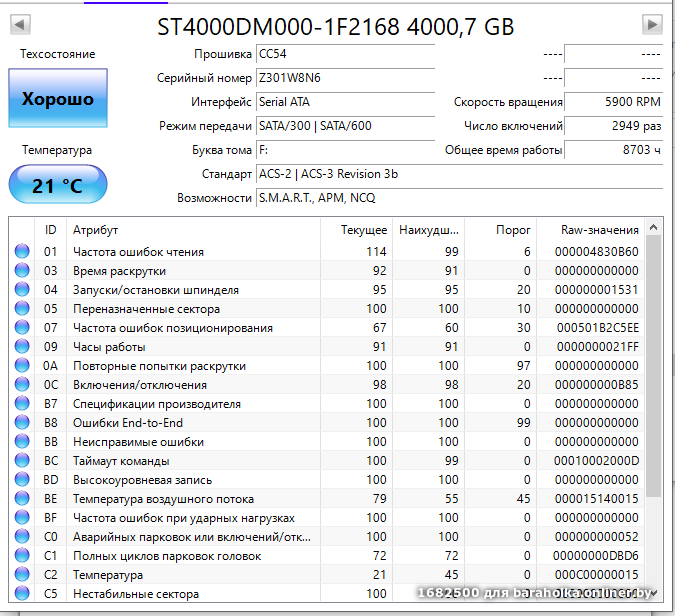Select attribute text Частота ошибок чтения
The image size is (675, 616).
click(138, 252)
